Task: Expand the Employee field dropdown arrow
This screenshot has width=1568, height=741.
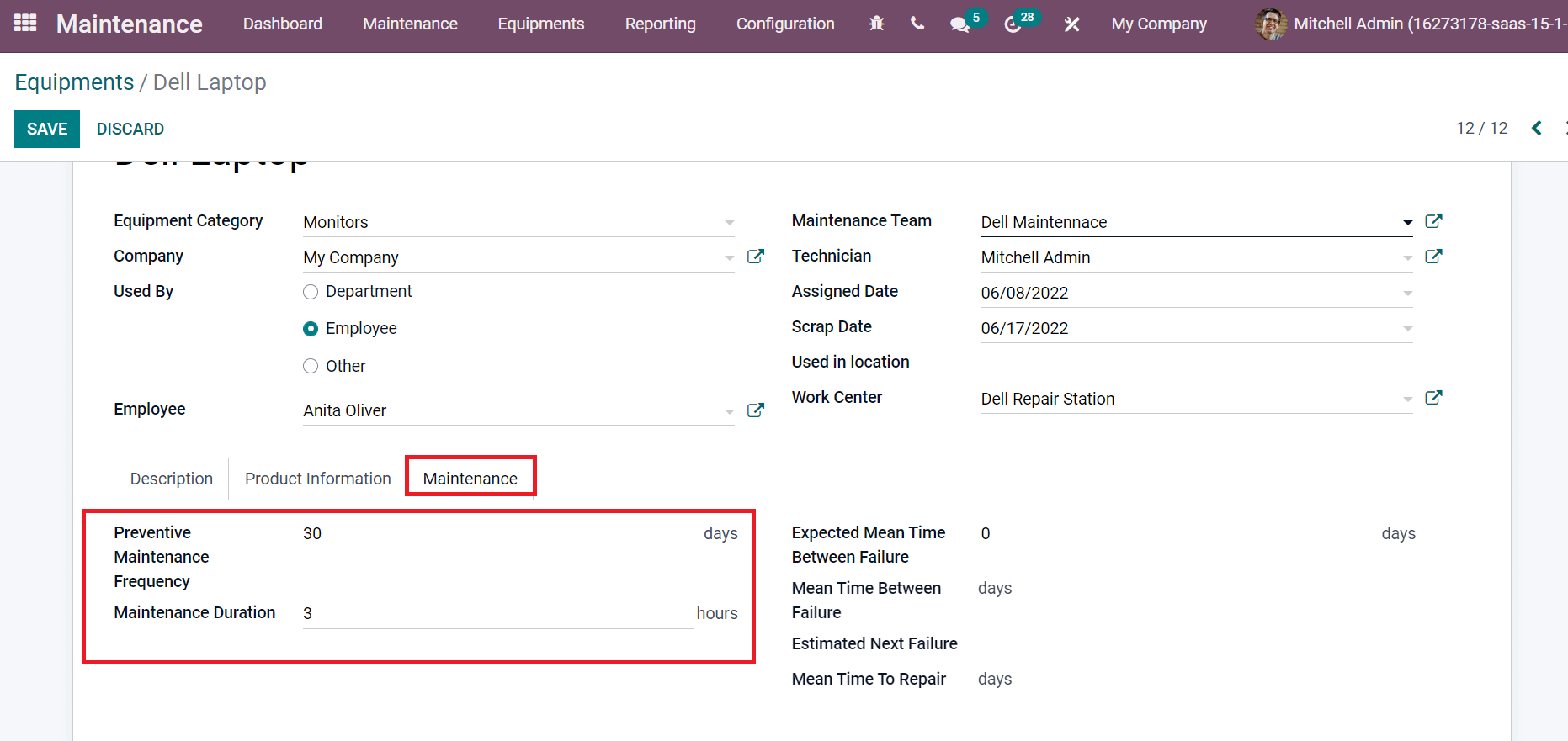Action: [729, 411]
